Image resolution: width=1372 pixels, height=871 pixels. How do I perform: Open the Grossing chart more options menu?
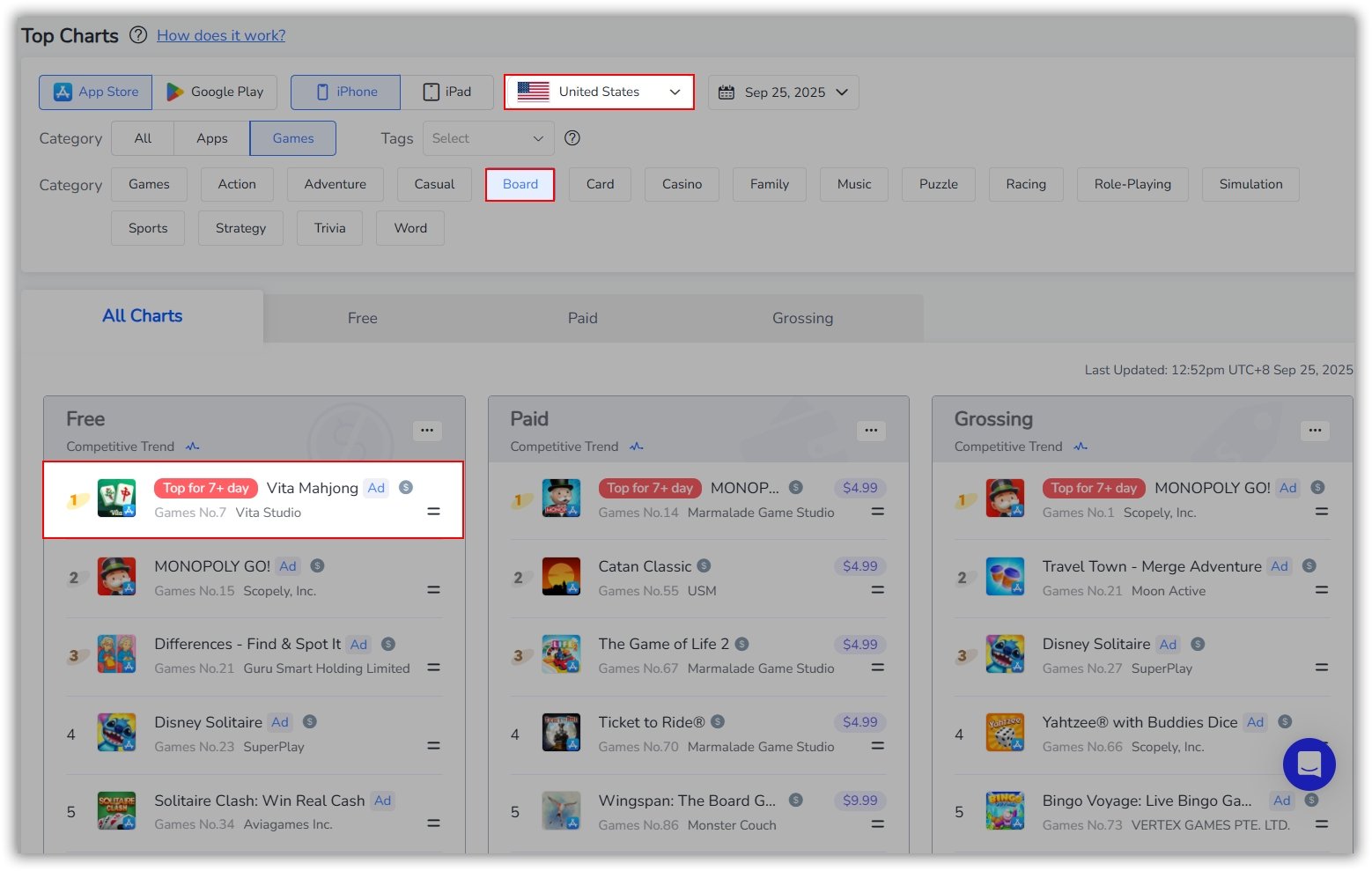click(x=1315, y=431)
